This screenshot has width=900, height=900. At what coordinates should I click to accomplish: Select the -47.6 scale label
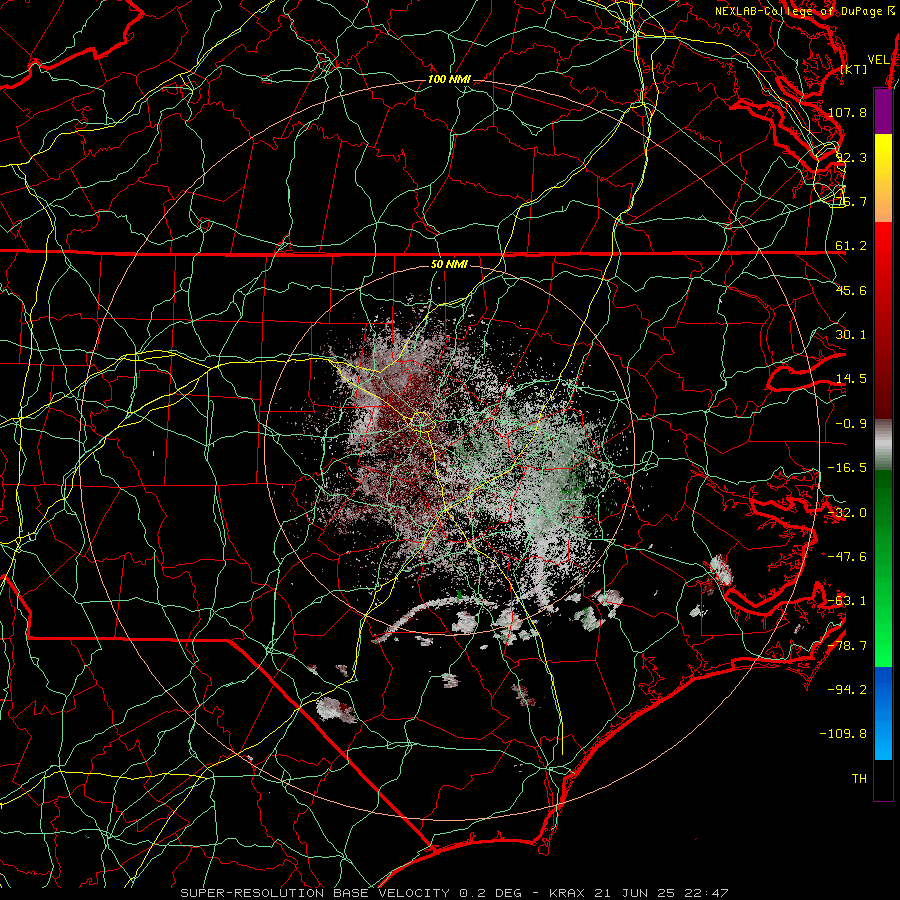tap(847, 557)
